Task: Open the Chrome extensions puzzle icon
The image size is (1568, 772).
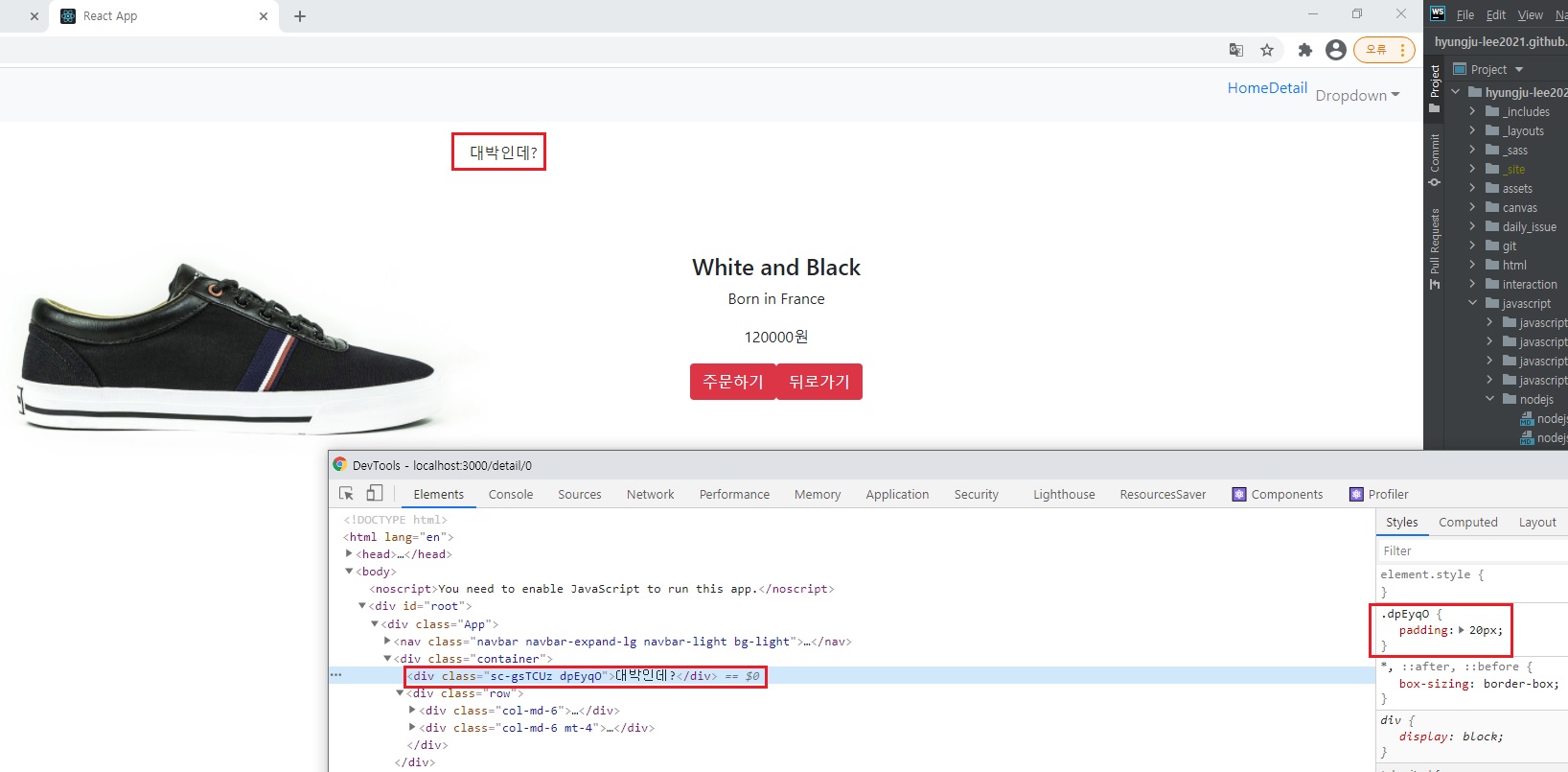Action: point(1304,50)
